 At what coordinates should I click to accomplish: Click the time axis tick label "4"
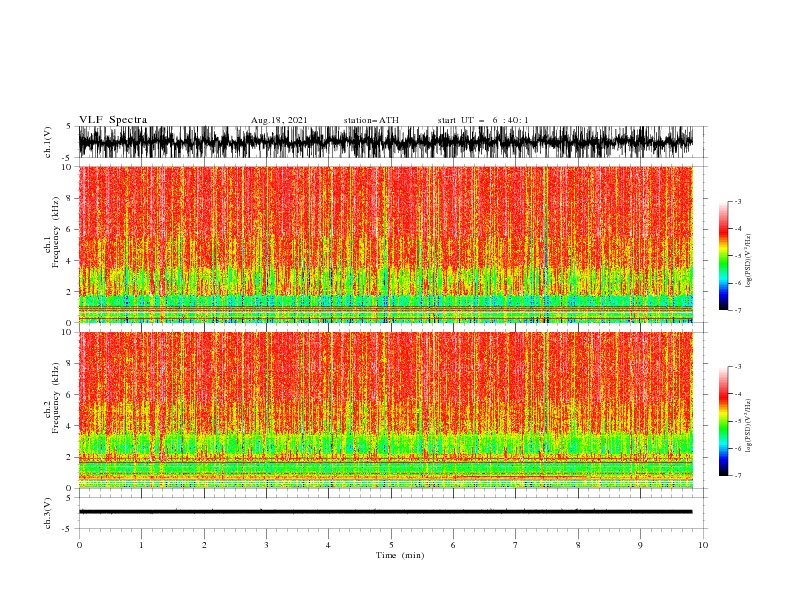[328, 545]
